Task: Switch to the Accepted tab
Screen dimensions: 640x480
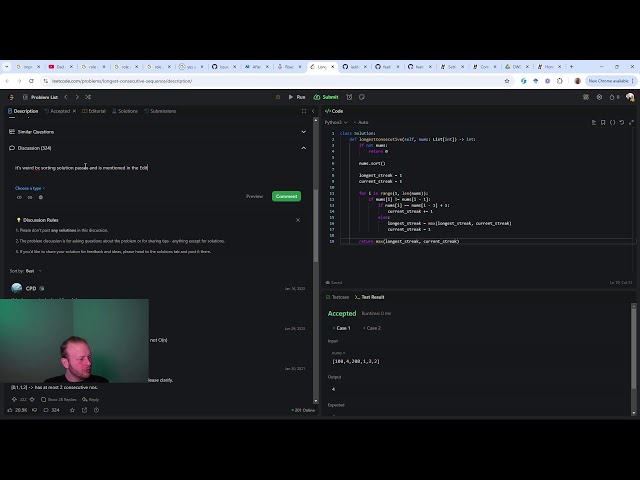Action: 57,111
